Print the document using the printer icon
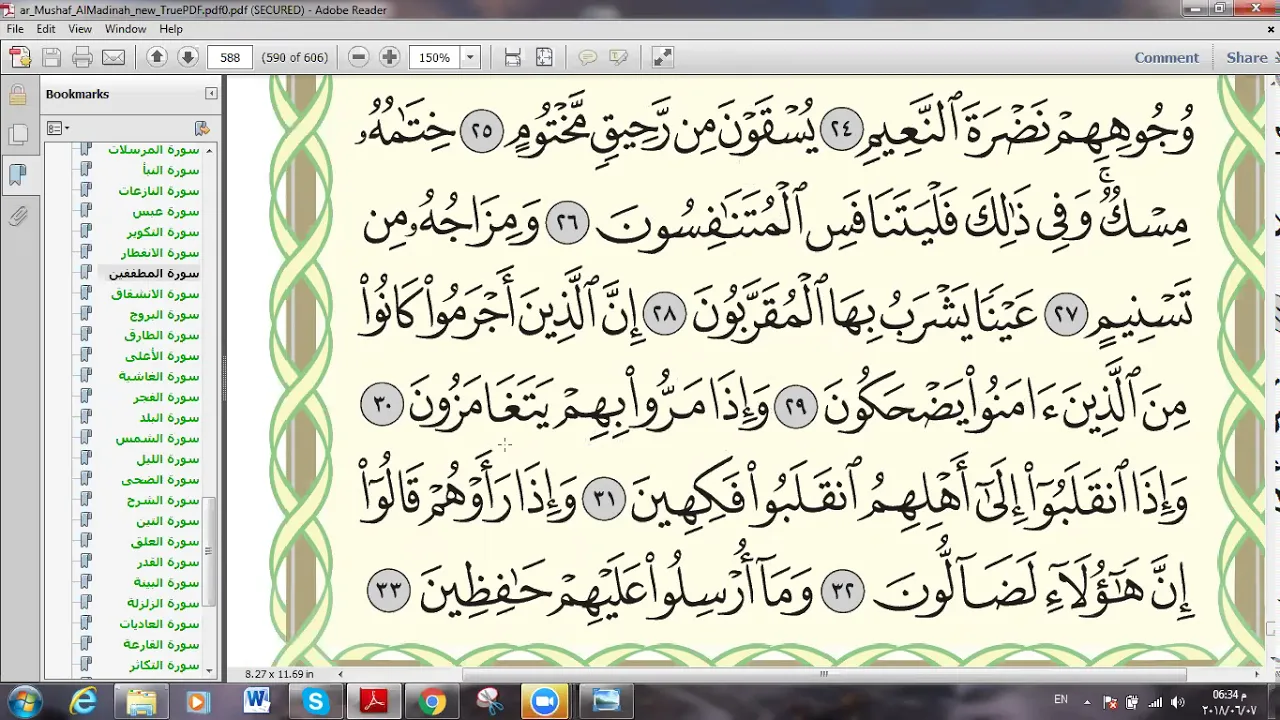Viewport: 1280px width, 720px height. click(83, 58)
